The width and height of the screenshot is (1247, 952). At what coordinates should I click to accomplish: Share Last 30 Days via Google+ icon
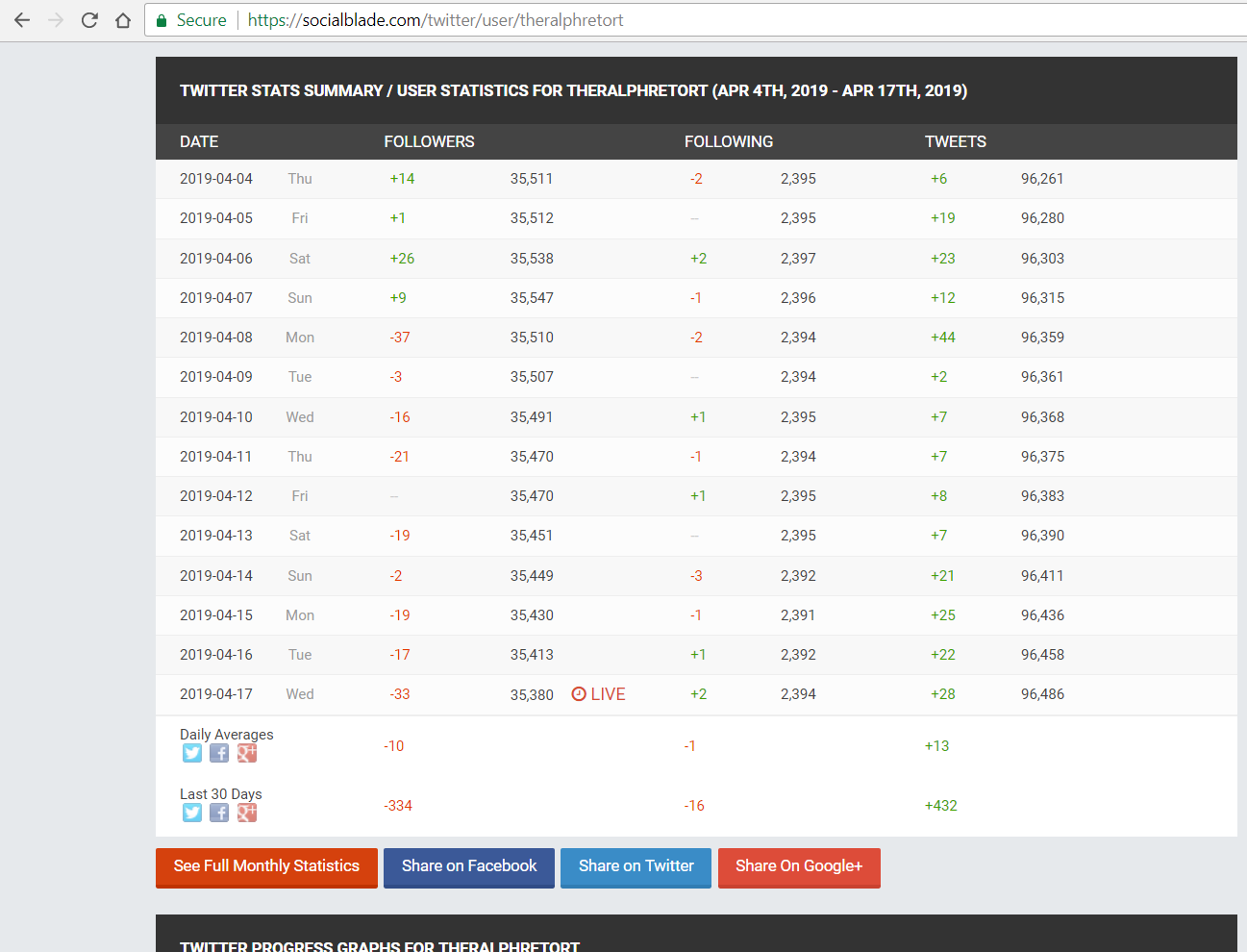tap(247, 813)
